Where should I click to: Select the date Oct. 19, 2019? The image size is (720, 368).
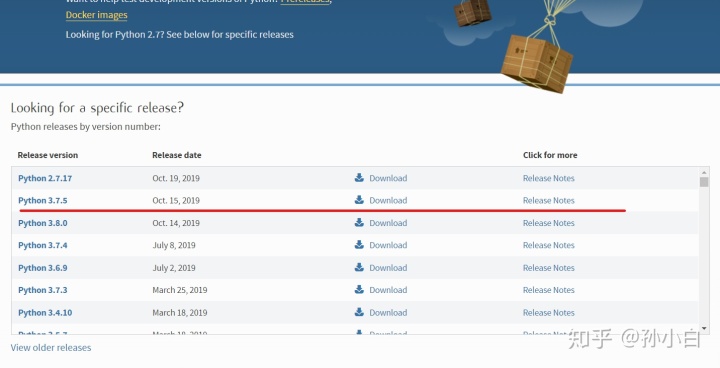click(176, 178)
